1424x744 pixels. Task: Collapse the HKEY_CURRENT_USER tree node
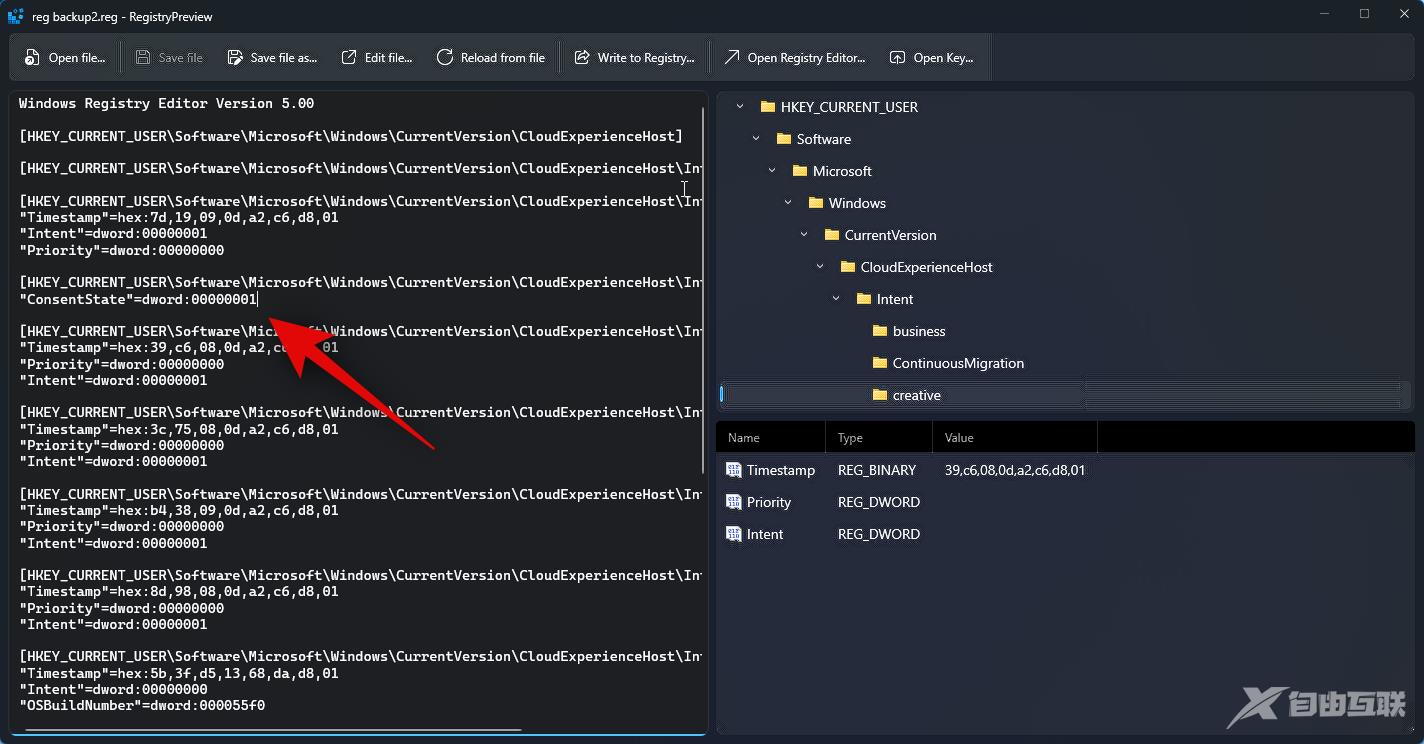click(740, 107)
